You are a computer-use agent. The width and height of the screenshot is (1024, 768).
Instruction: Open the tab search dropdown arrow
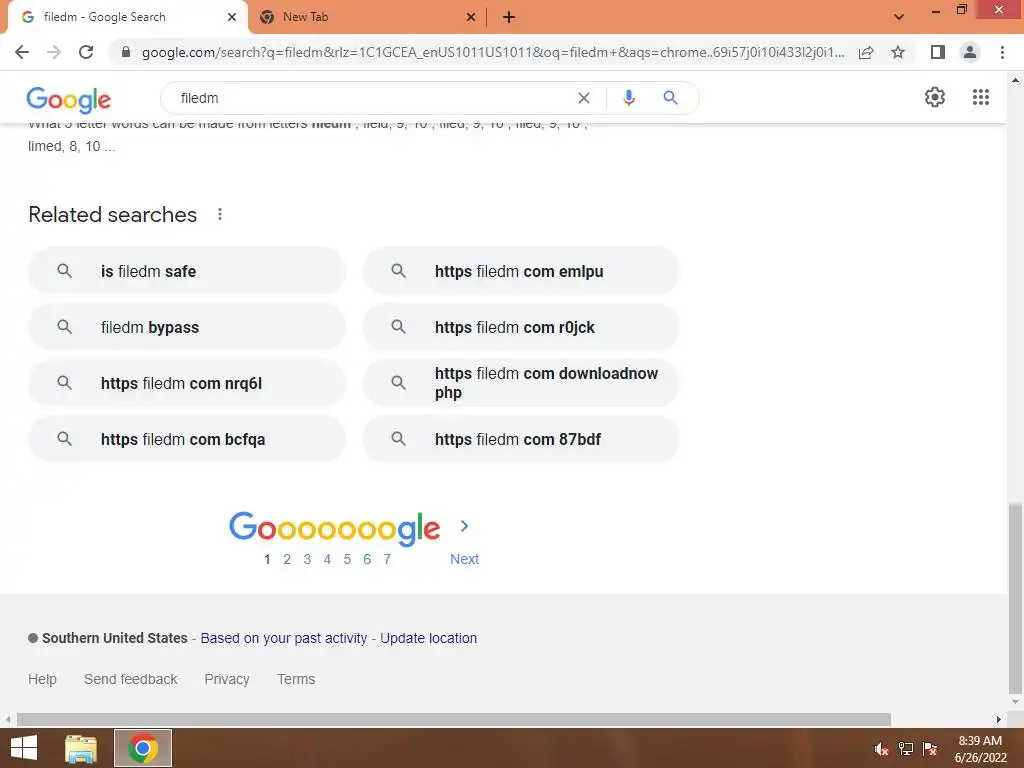[899, 17]
